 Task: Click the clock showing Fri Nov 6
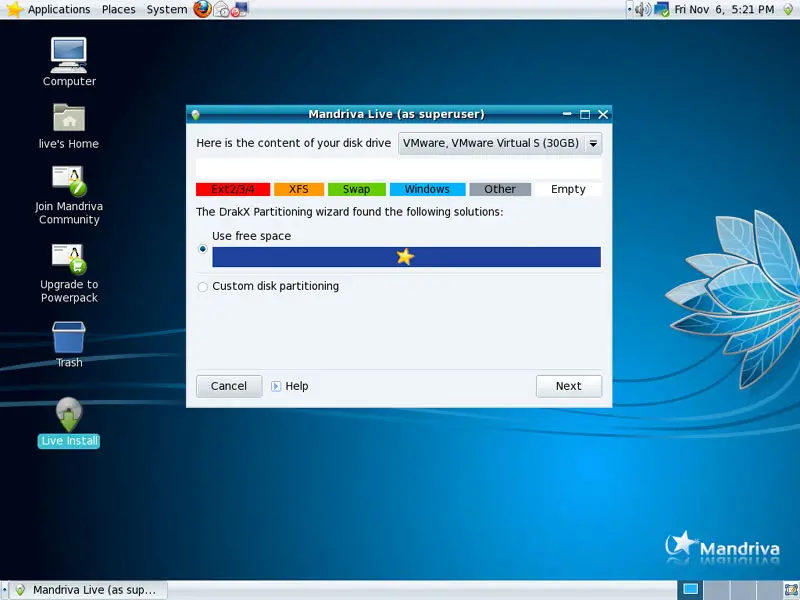point(724,9)
